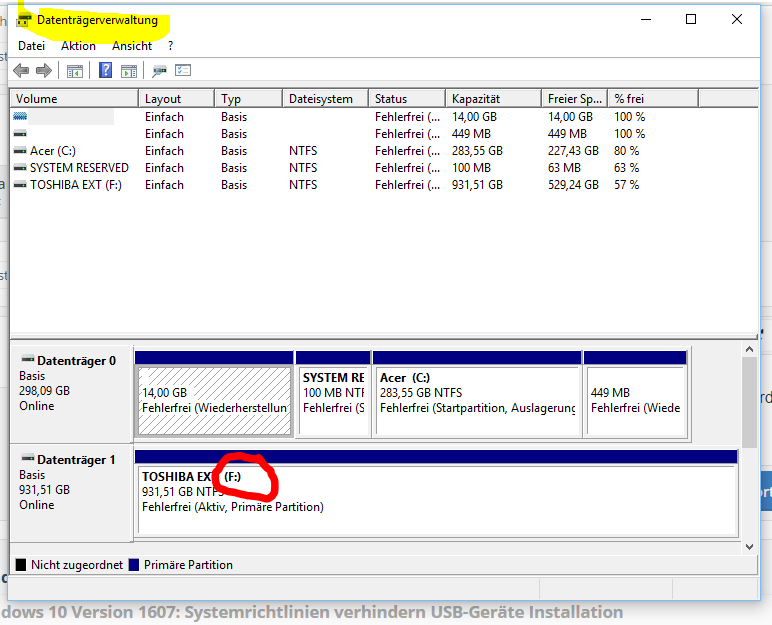Click the SYSTEM RESERVED volume drive icon

coord(20,167)
